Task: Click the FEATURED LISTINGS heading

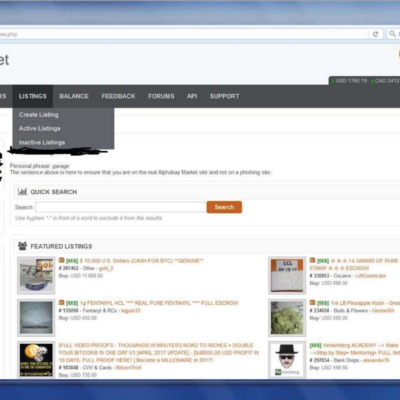Action: 61,246
